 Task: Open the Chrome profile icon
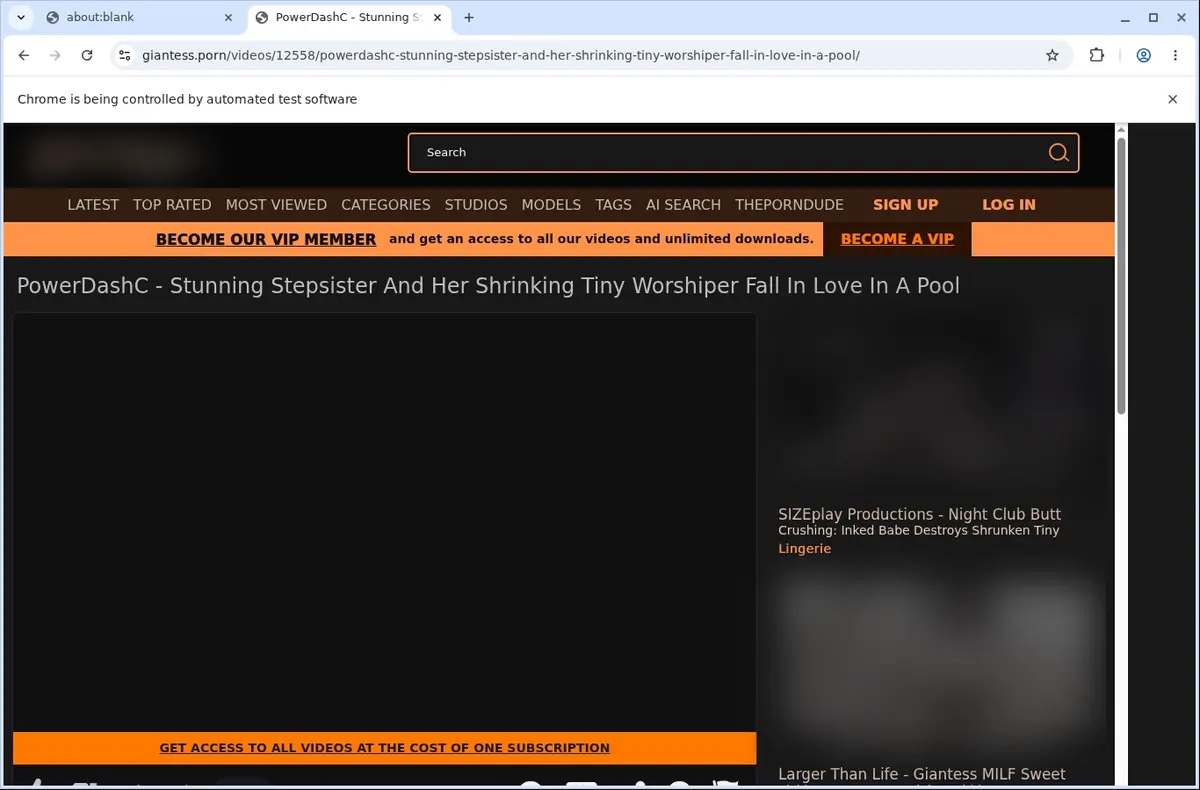1143,55
